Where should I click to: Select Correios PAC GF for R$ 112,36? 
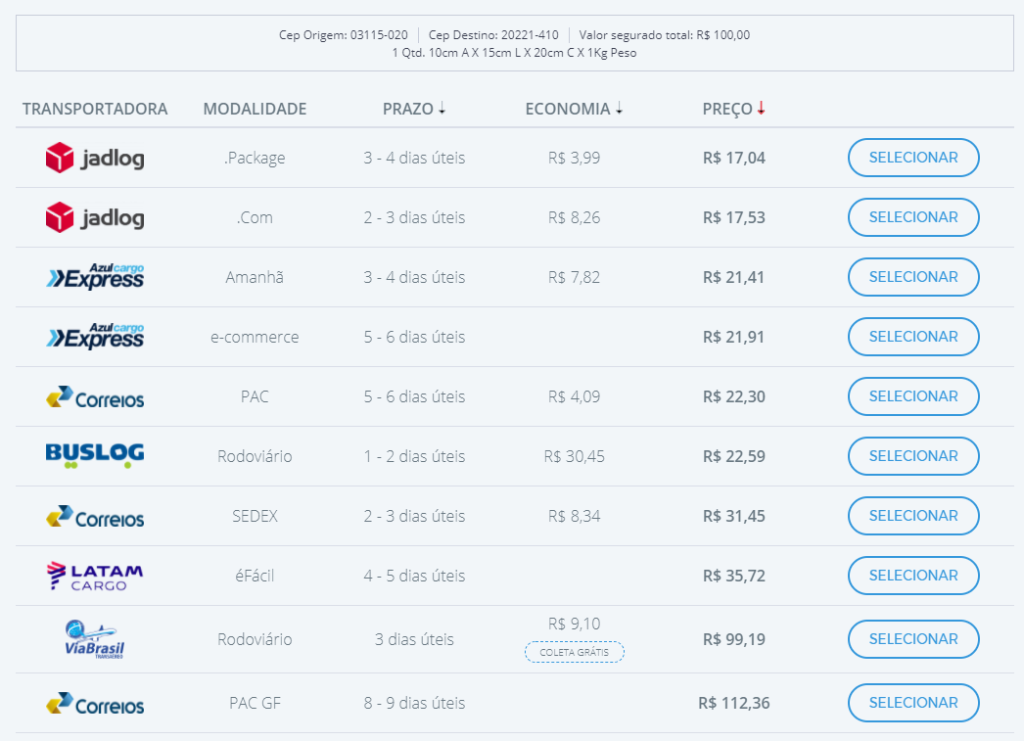(x=913, y=703)
